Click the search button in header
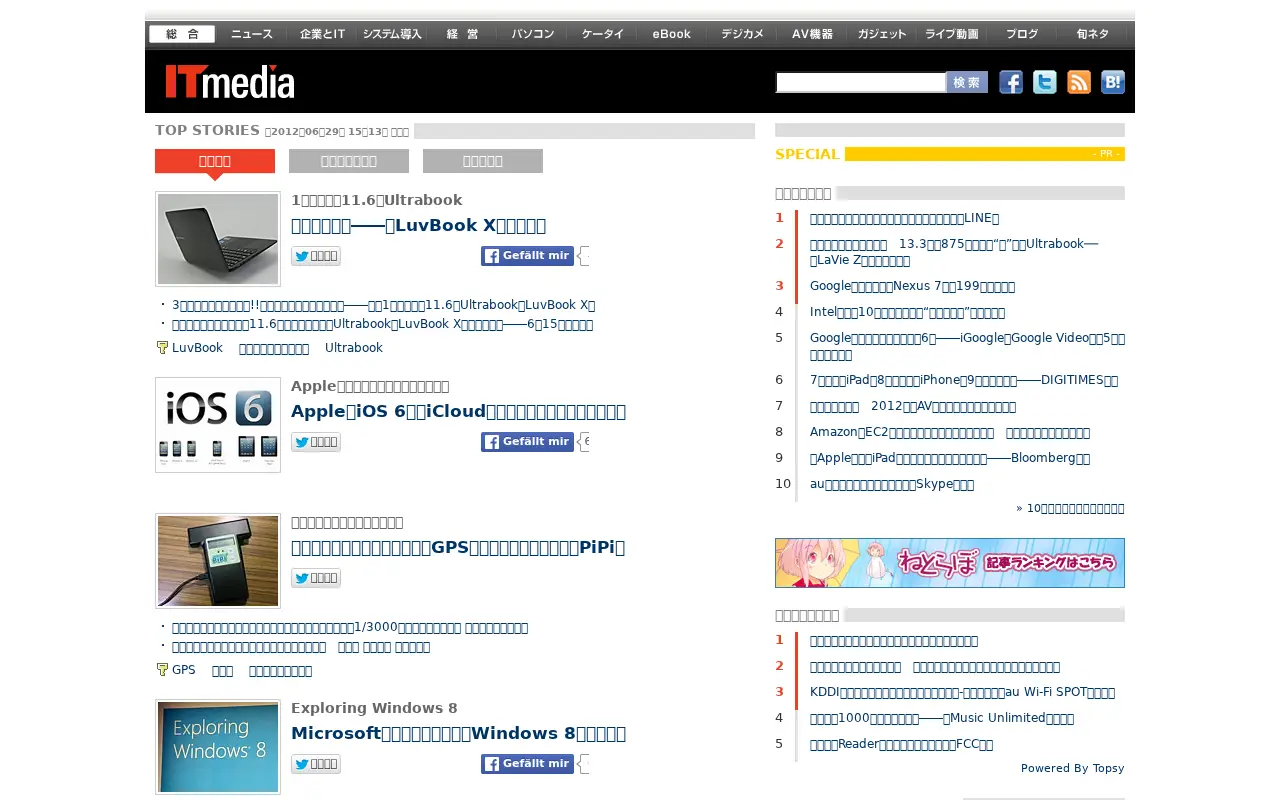The height and width of the screenshot is (800, 1280). (x=967, y=82)
